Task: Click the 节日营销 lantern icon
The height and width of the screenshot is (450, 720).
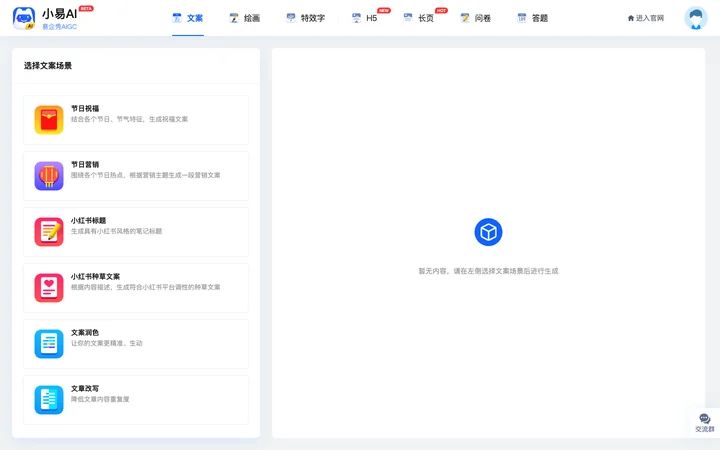Action: coord(49,176)
